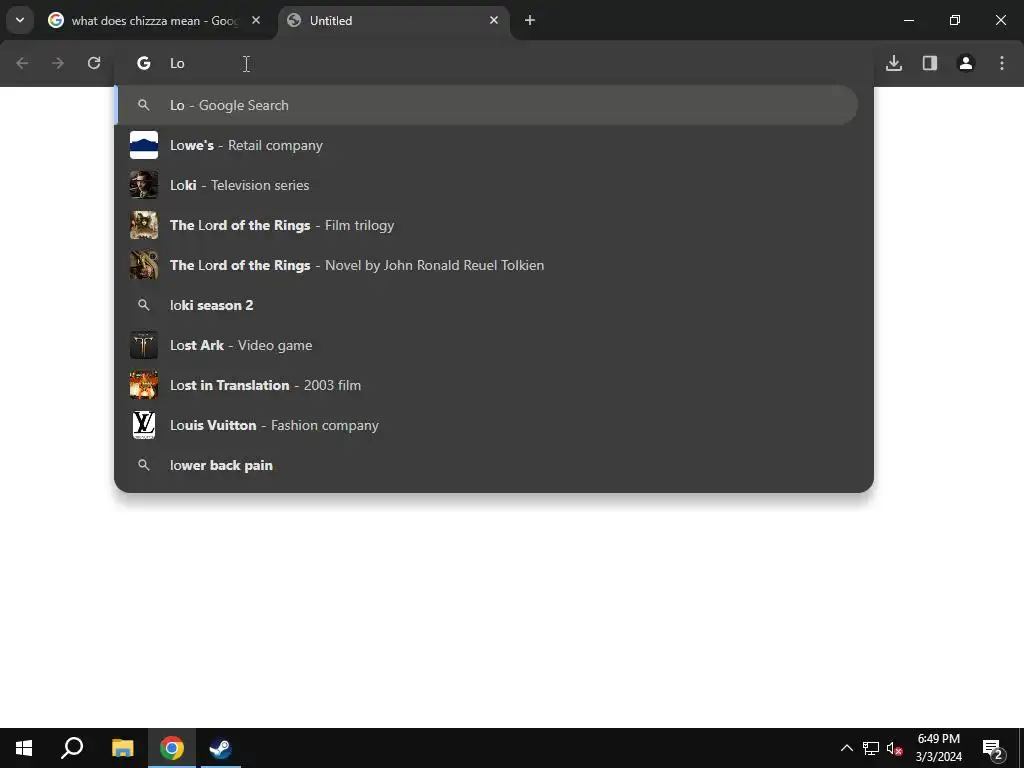The width and height of the screenshot is (1024, 768).
Task: Open the profile avatar icon
Action: [966, 63]
